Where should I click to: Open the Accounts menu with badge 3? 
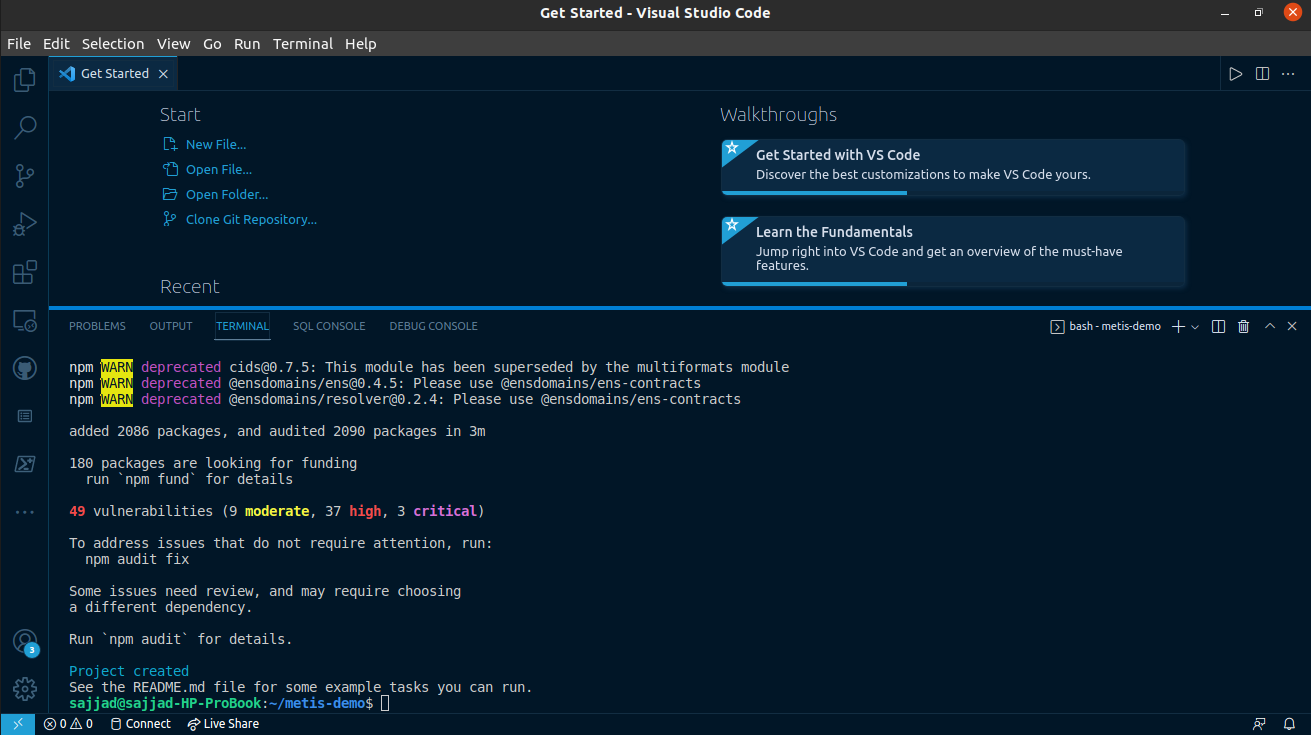[x=25, y=641]
